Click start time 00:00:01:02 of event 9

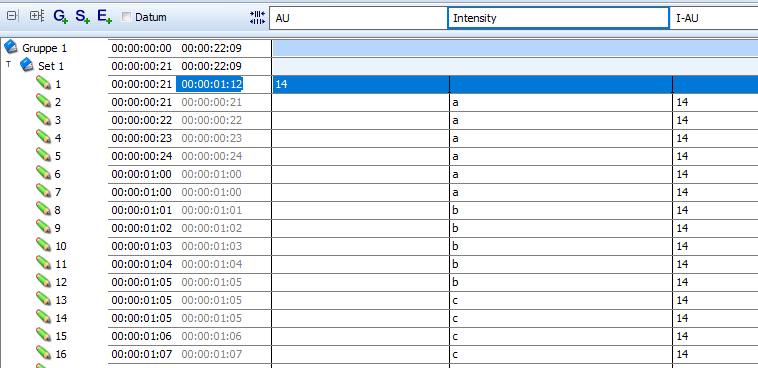click(x=141, y=228)
